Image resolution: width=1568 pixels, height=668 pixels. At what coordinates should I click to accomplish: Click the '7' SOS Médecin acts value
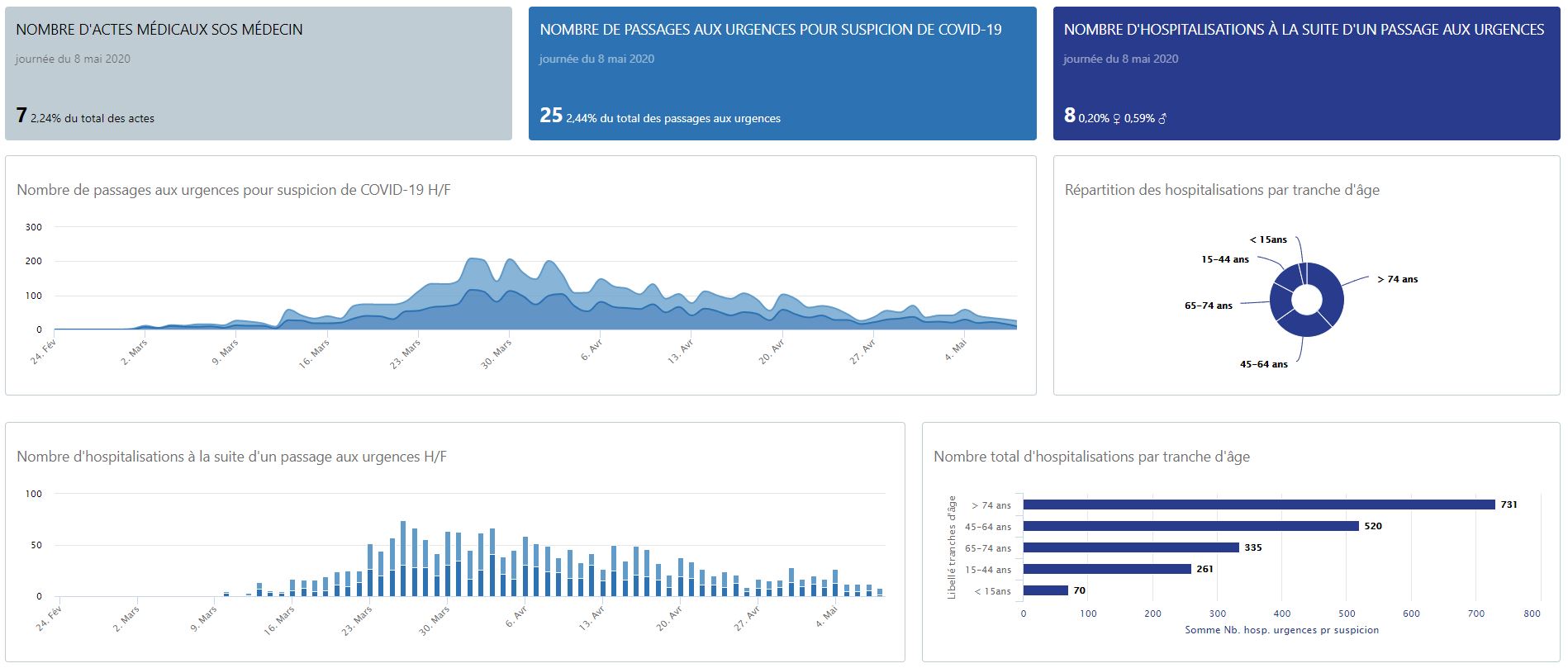[21, 116]
